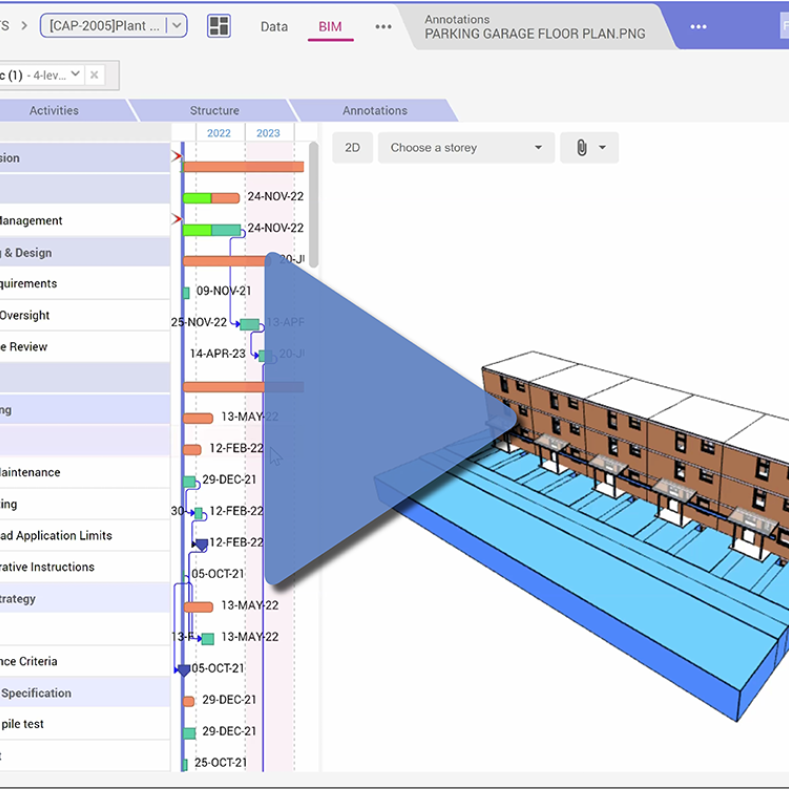Select the pile test activity row
789x789 pixels.
tap(85, 724)
